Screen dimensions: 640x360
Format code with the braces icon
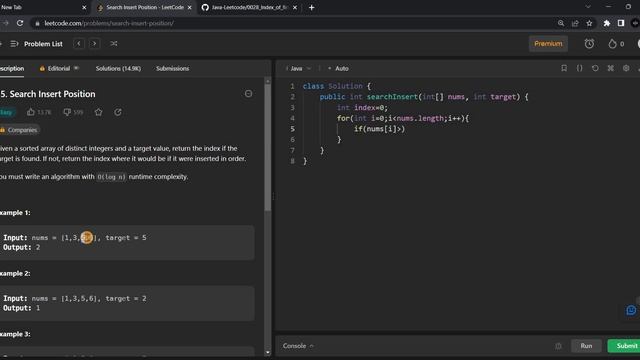coord(579,68)
